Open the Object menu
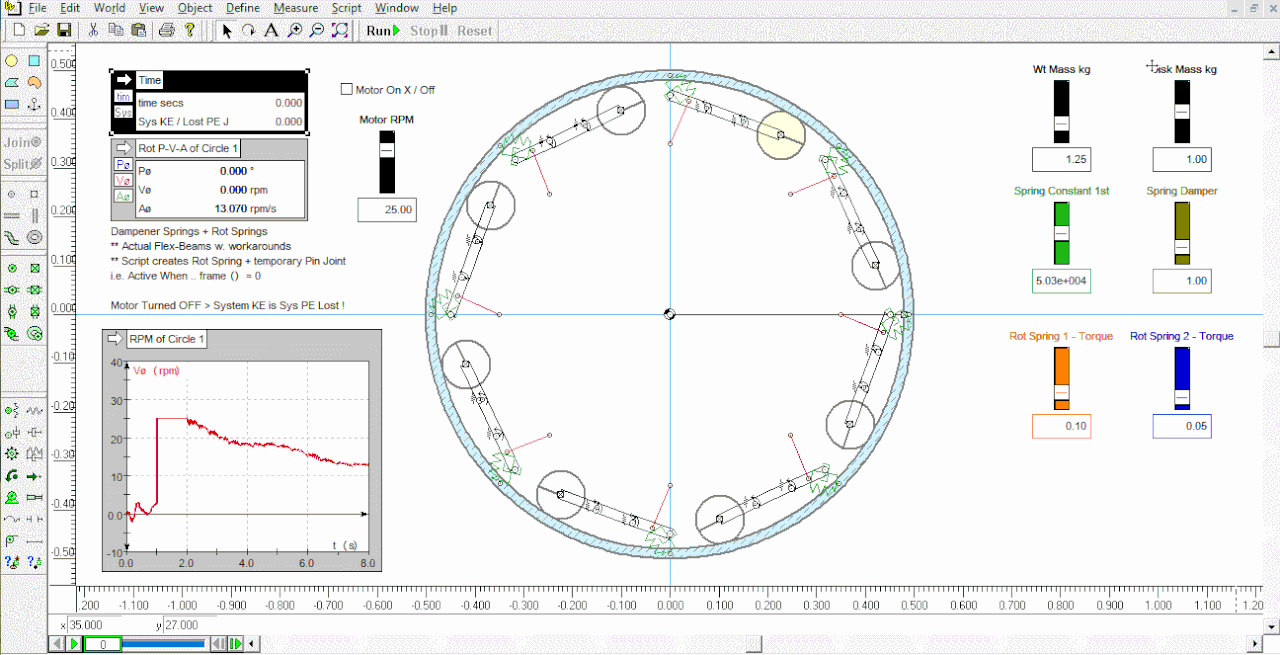The width and height of the screenshot is (1280, 655). click(195, 8)
